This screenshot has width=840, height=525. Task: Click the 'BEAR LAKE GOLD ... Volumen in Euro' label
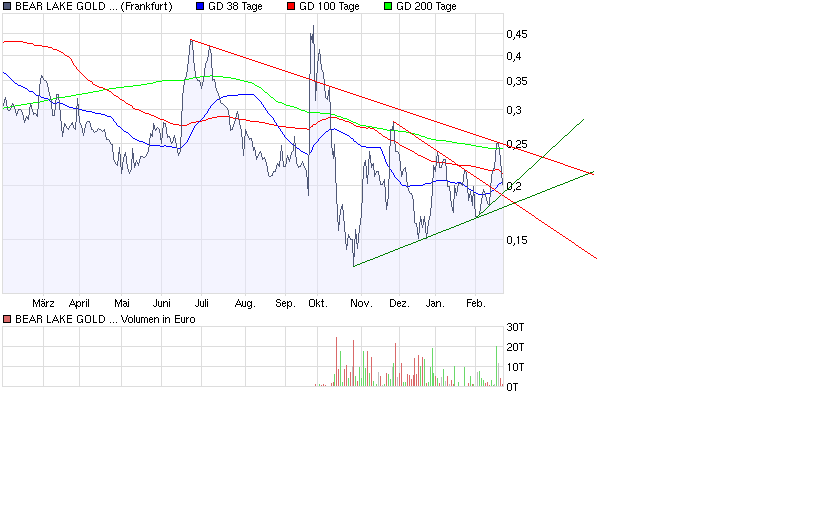pos(105,319)
